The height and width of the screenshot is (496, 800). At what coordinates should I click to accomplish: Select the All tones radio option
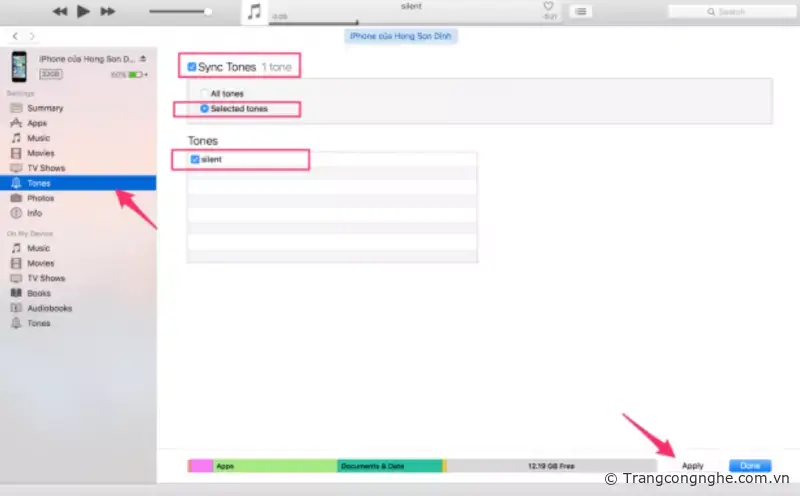click(x=204, y=94)
